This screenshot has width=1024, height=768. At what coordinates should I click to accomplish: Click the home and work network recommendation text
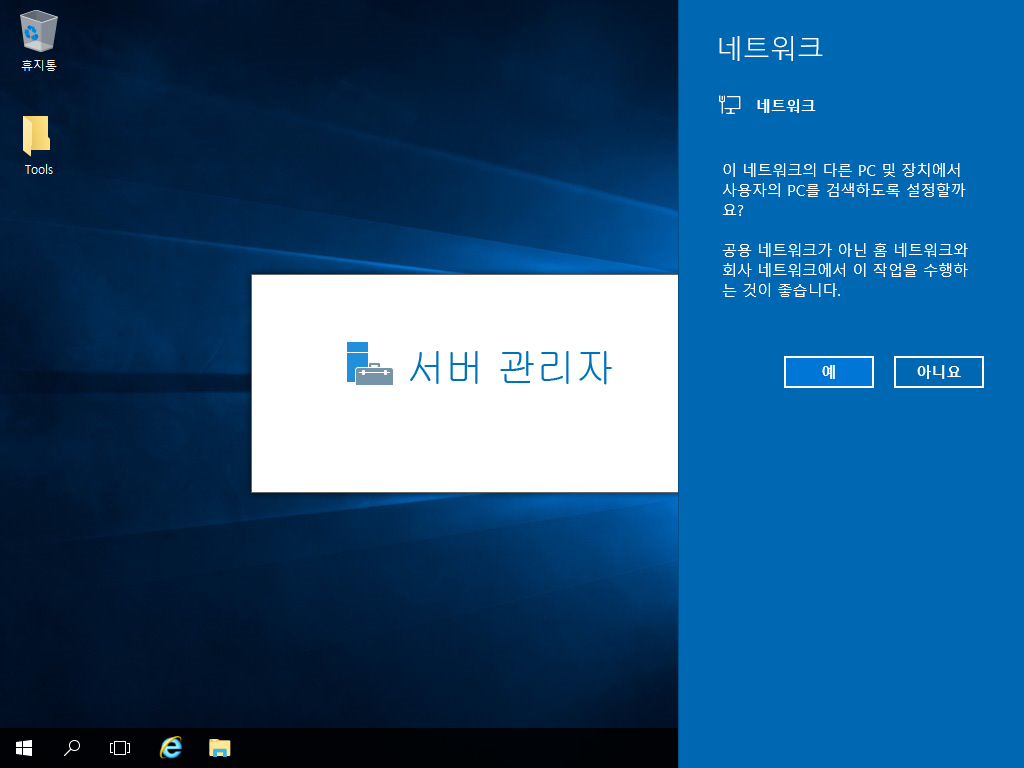click(x=845, y=270)
